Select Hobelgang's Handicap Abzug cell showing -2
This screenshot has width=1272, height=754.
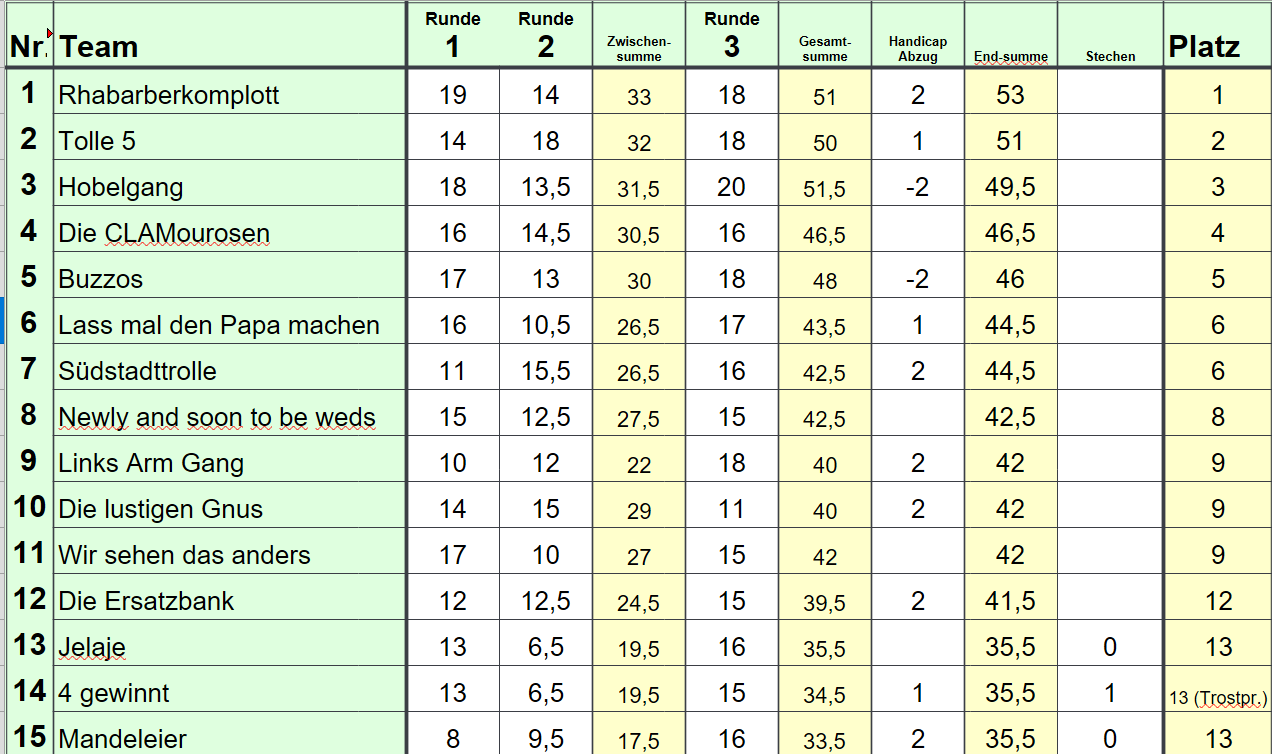click(917, 187)
